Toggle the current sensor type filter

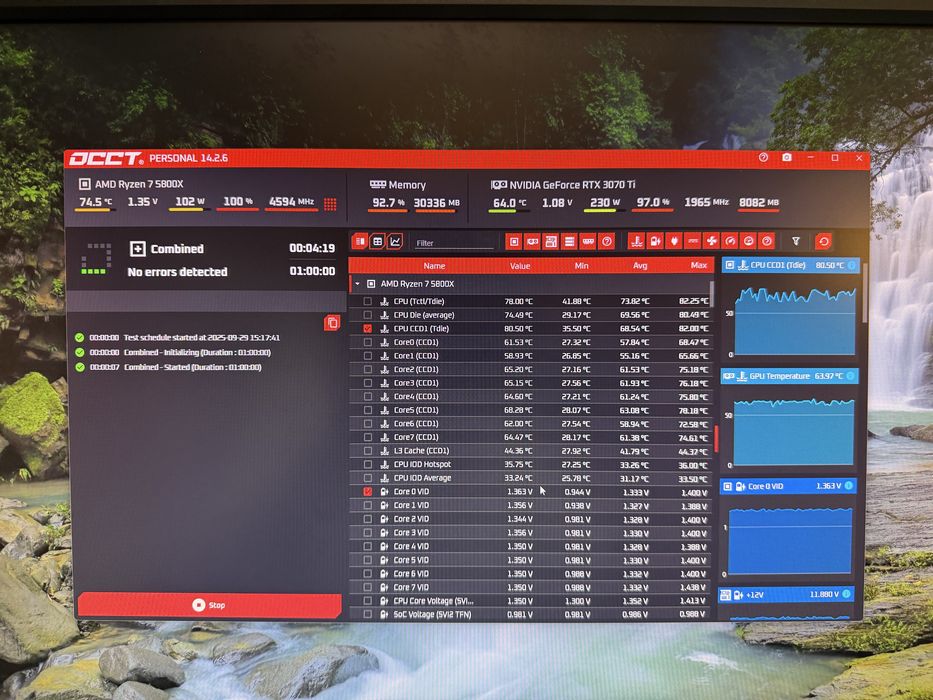tap(693, 241)
